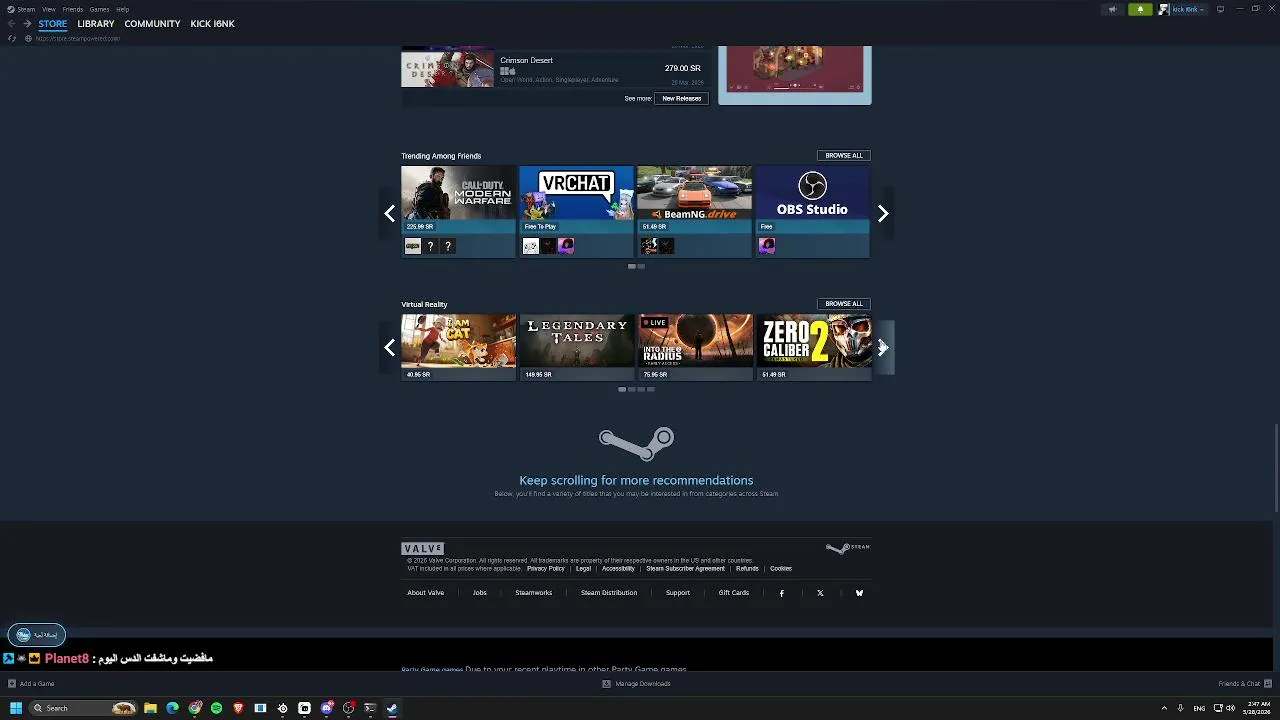Viewport: 1280px width, 720px height.
Task: Open the Steamworks footer link
Action: 533,593
